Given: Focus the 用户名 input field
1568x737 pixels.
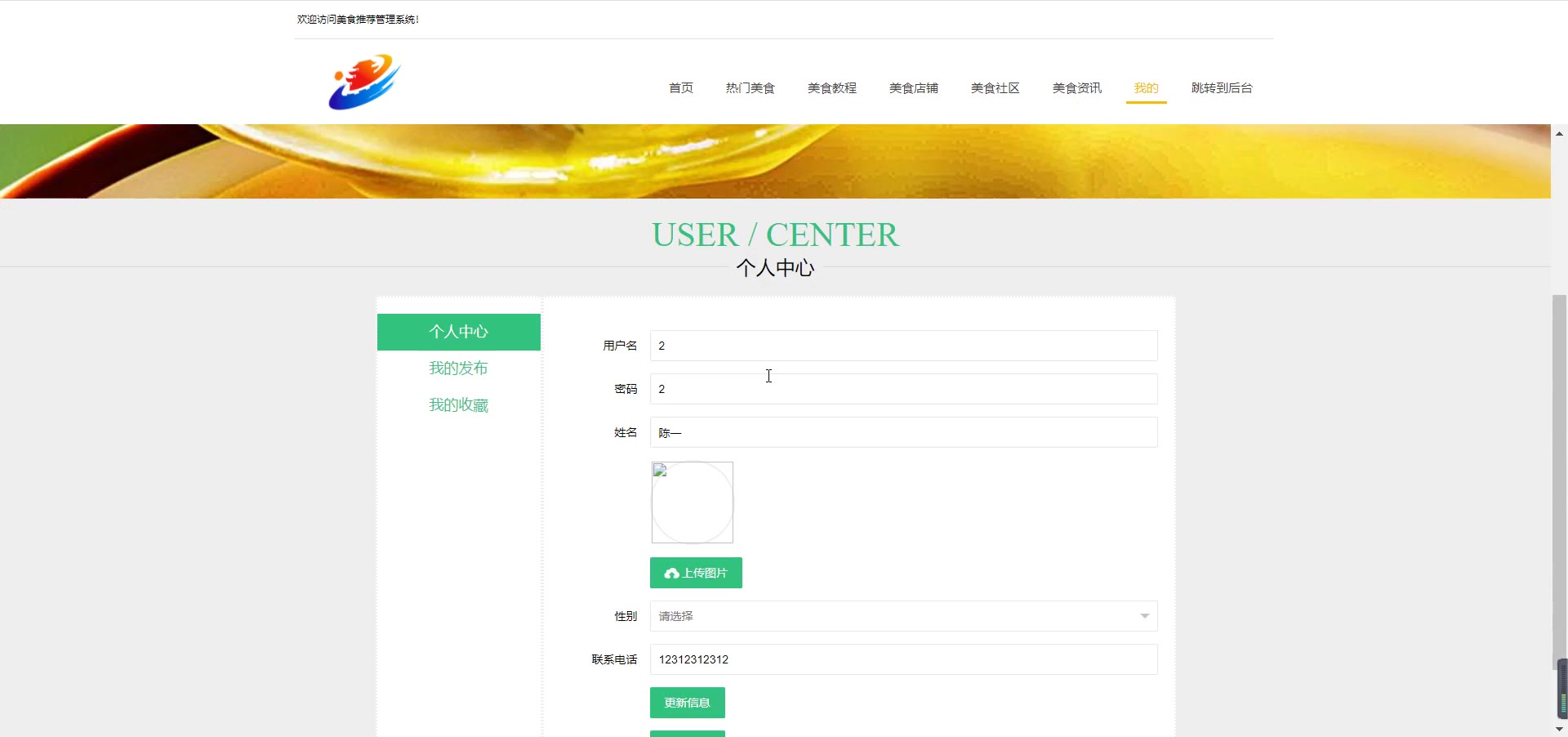Looking at the screenshot, I should pos(903,346).
